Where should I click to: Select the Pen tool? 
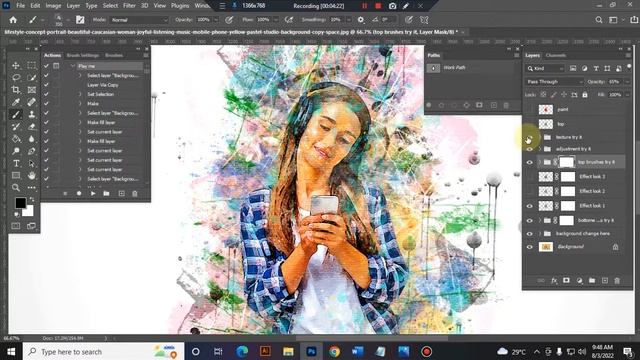[31, 151]
